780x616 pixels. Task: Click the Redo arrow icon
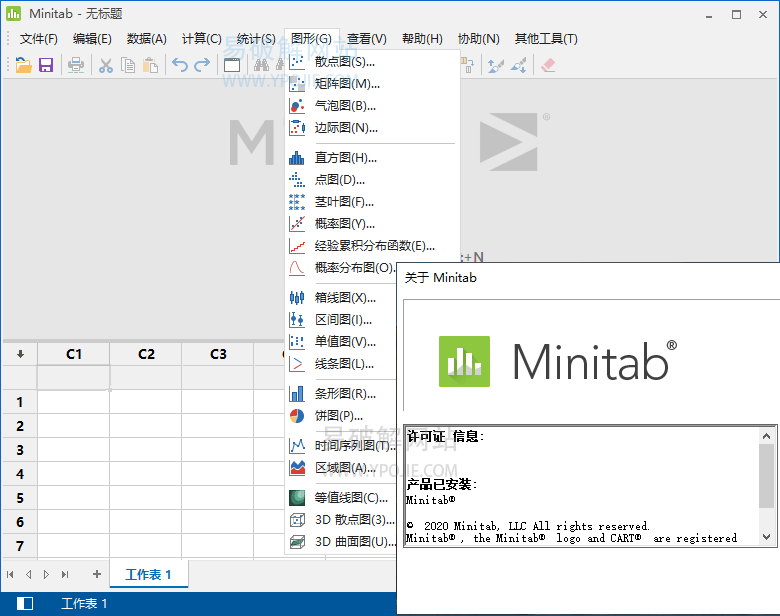(202, 65)
